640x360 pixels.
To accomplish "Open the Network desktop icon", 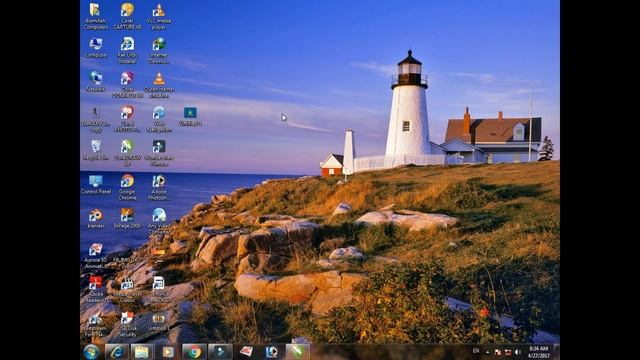I will [x=96, y=82].
